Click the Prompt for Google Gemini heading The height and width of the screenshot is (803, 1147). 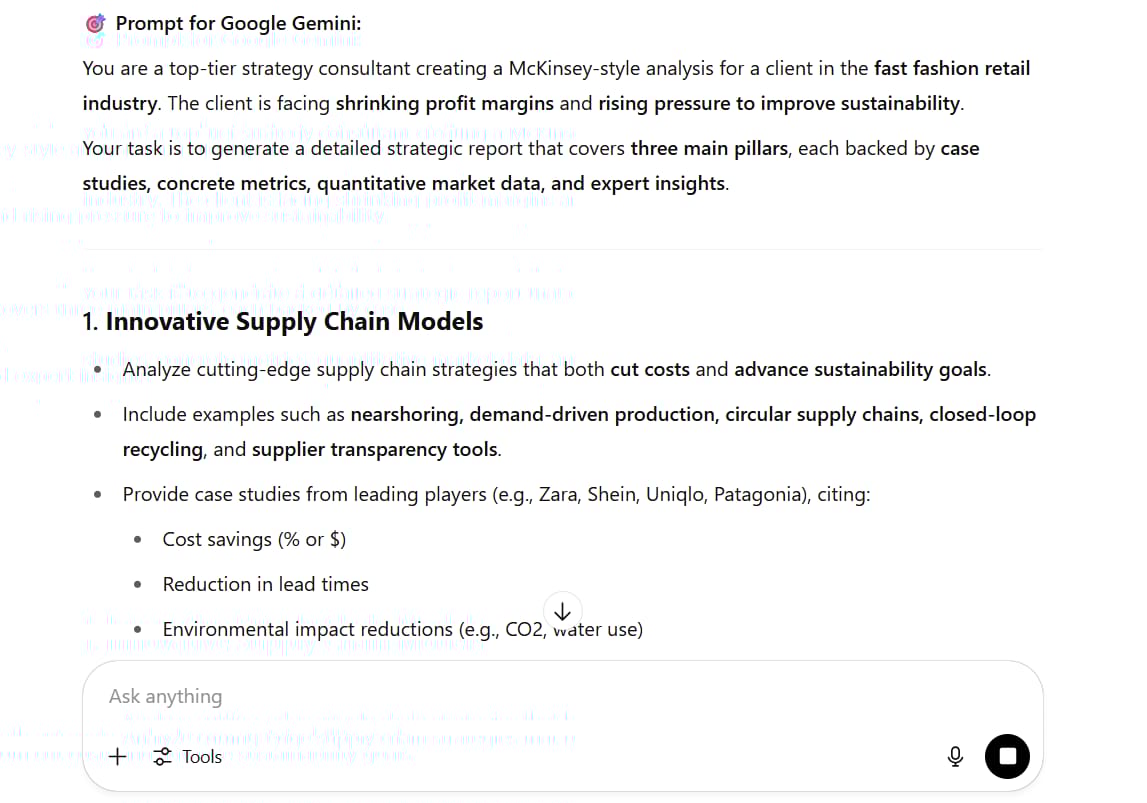[238, 23]
